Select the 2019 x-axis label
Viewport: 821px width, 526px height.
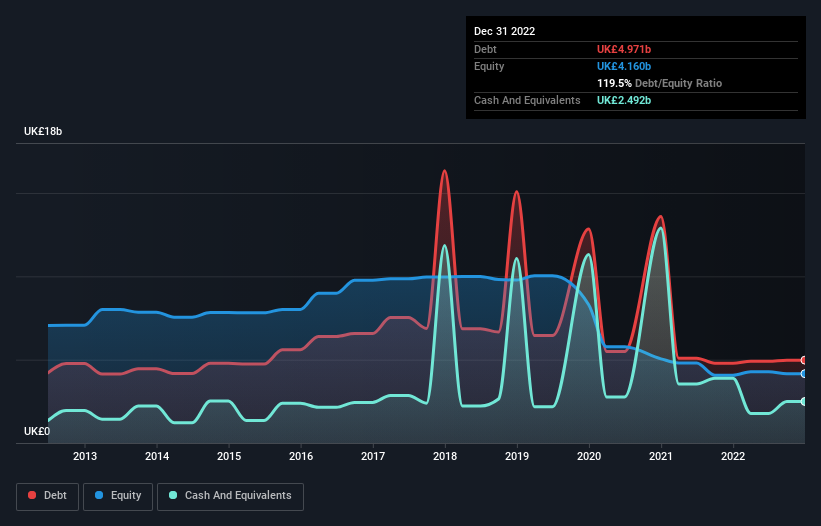(517, 456)
